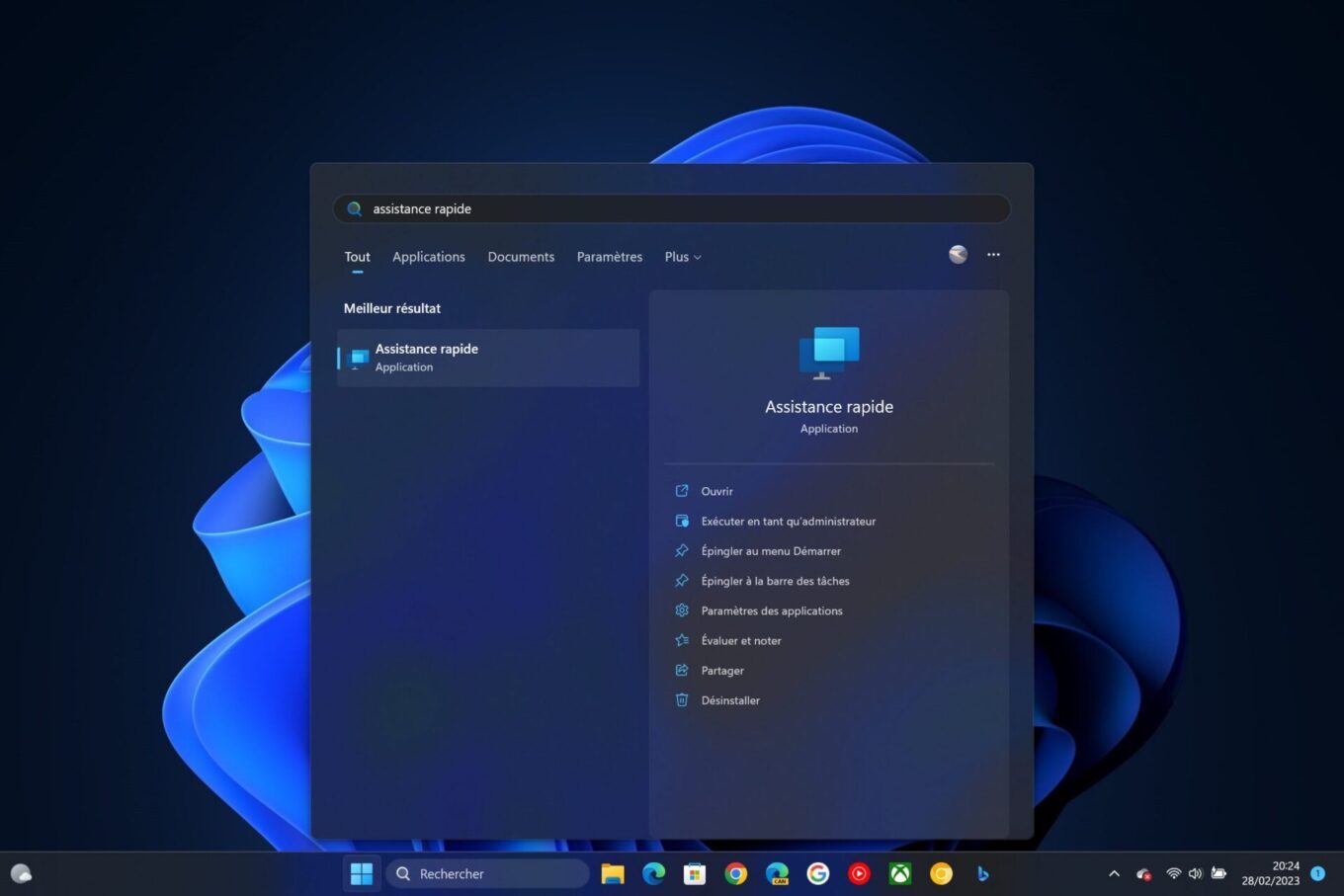This screenshot has height=896, width=1344.
Task: Click the star icon beside Évaluer et noter
Action: [x=682, y=640]
